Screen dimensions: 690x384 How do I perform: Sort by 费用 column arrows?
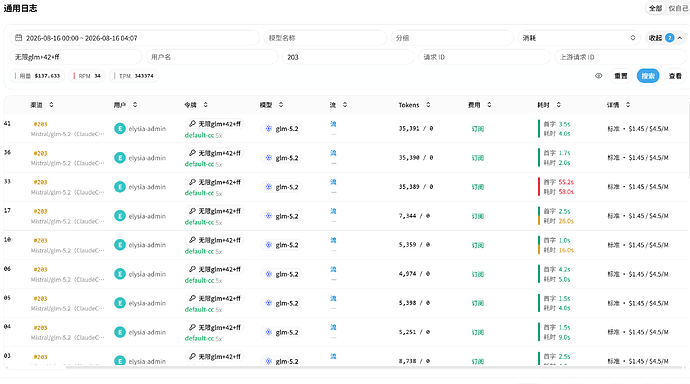(489, 105)
